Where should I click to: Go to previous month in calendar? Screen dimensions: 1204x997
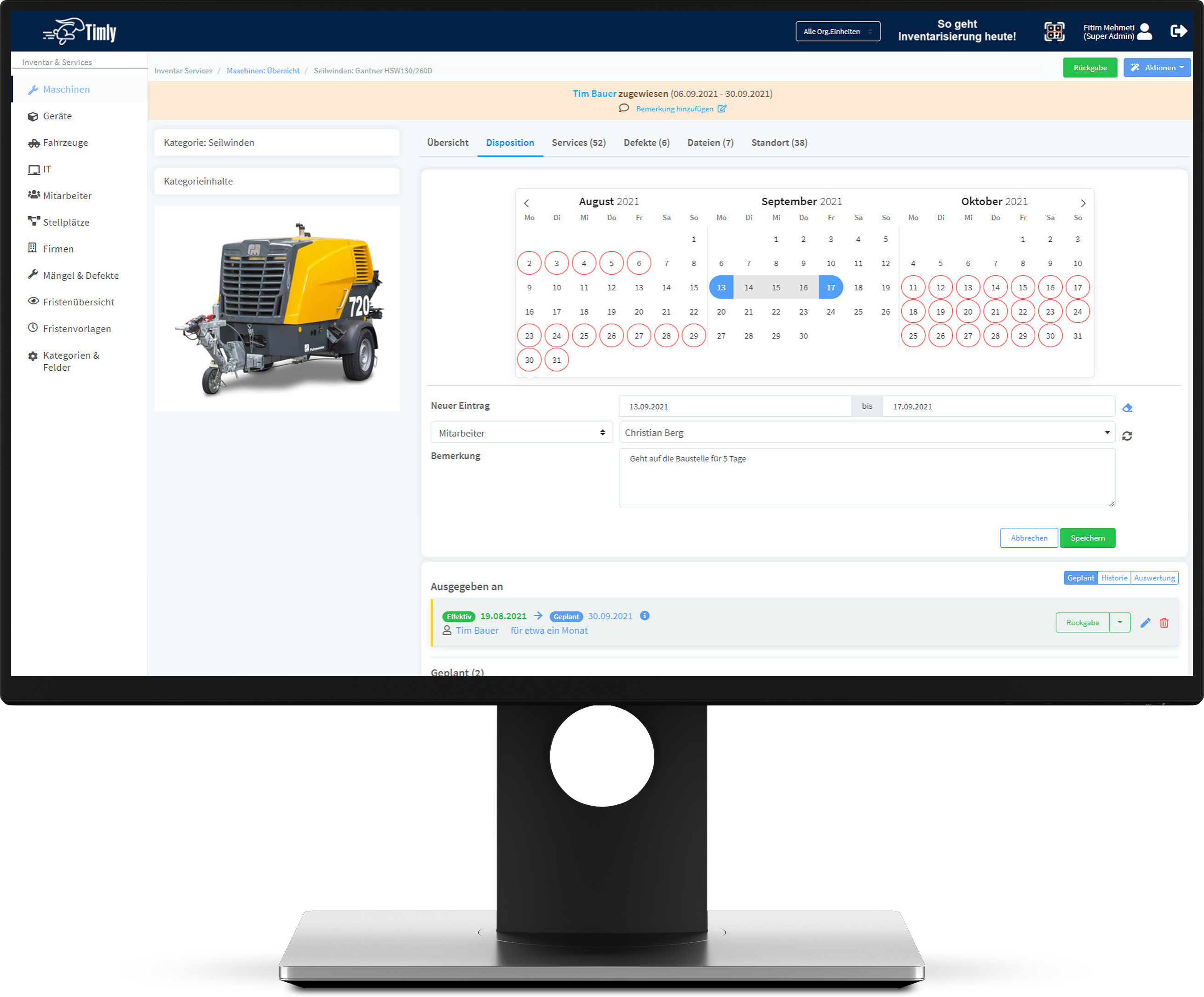pos(526,203)
